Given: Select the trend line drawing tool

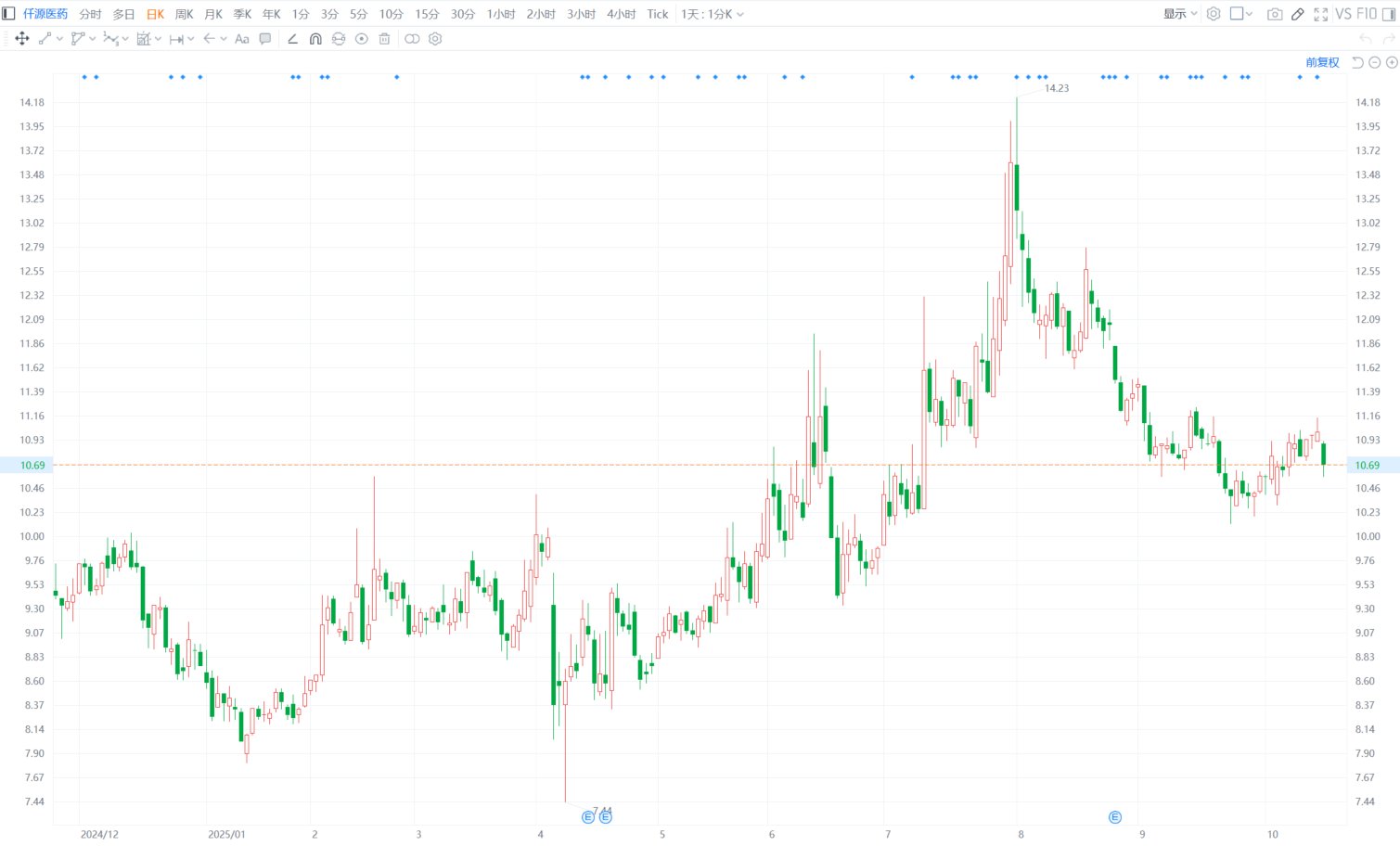Looking at the screenshot, I should pos(45,39).
